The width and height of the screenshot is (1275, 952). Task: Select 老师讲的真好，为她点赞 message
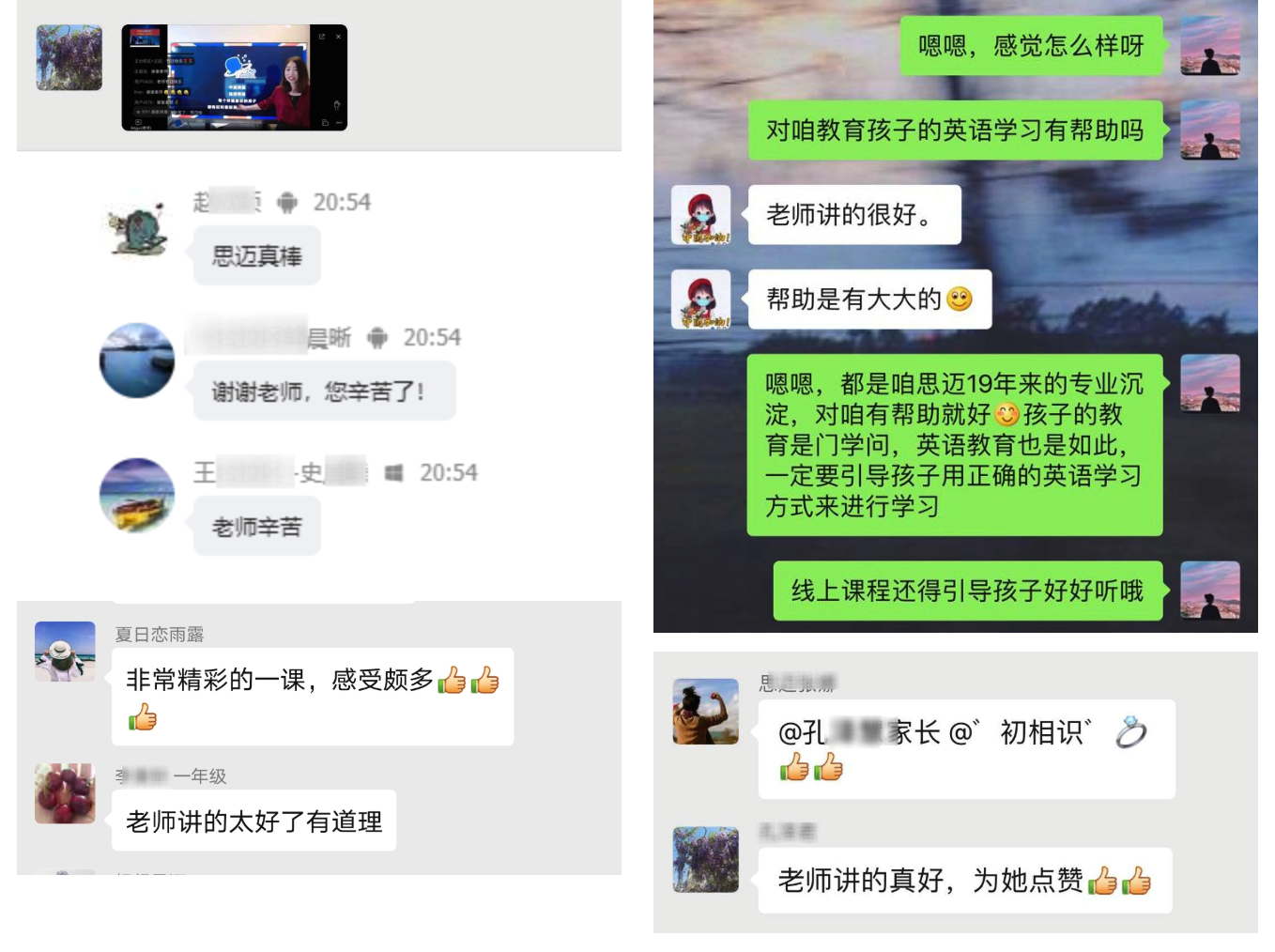point(965,881)
